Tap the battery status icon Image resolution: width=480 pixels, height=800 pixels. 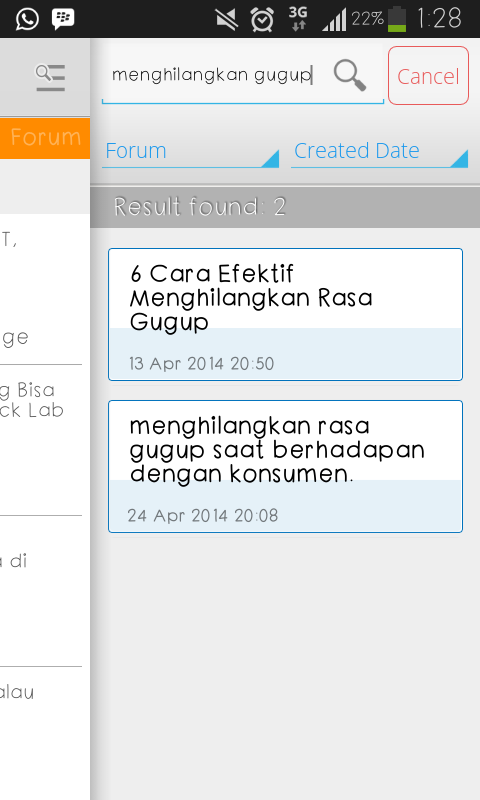point(397,19)
